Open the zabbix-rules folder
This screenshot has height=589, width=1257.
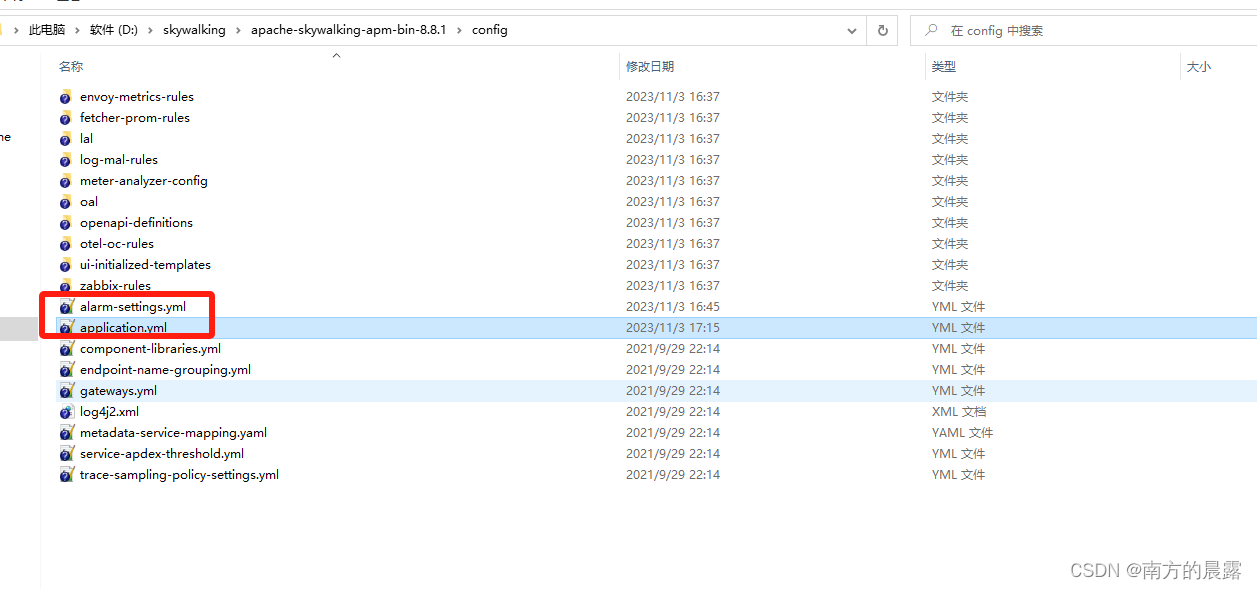pyautogui.click(x=113, y=285)
